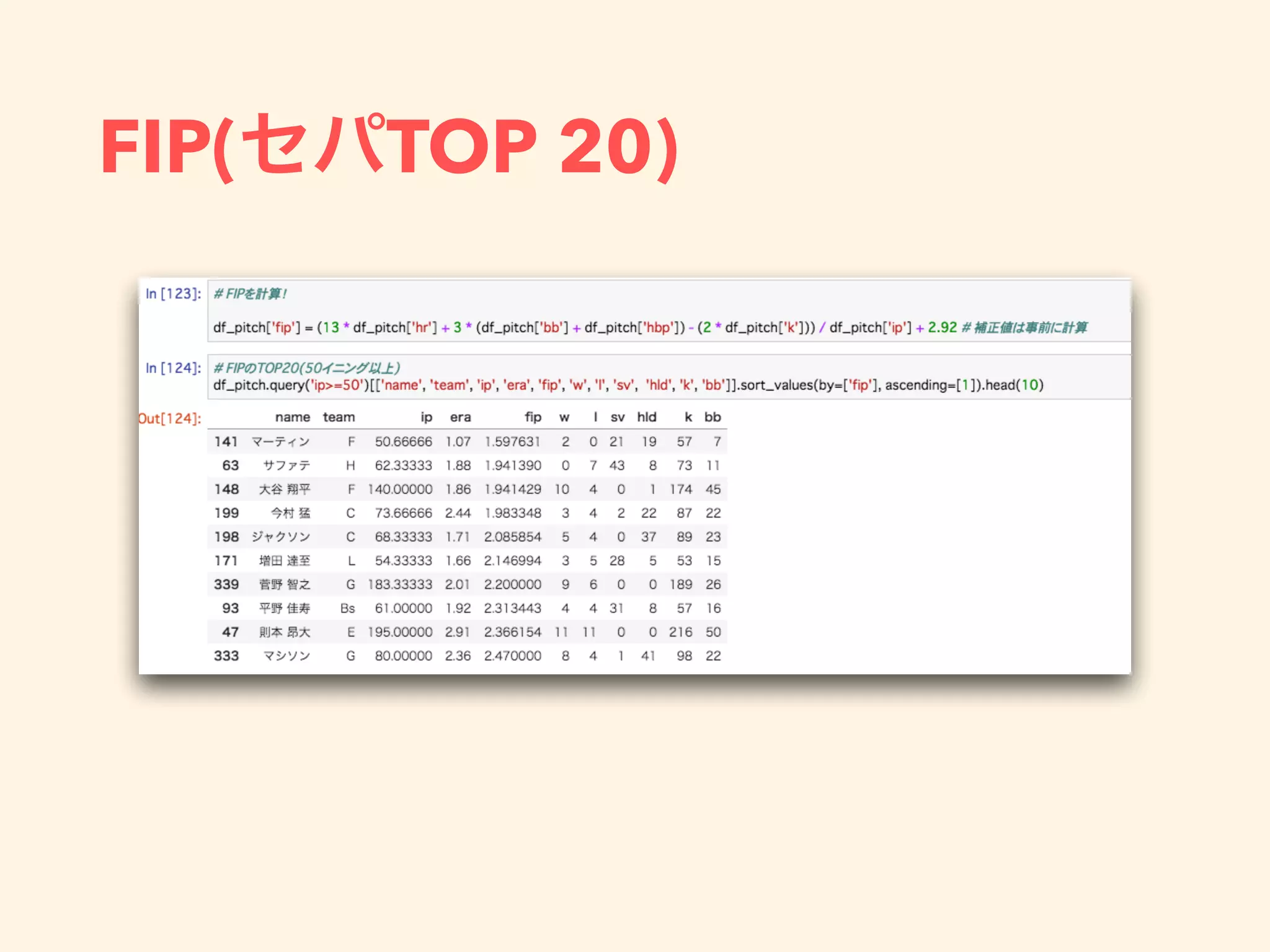Screen dimensions: 1270x952
Task: Click the name 今村 猛
Action: click(291, 513)
